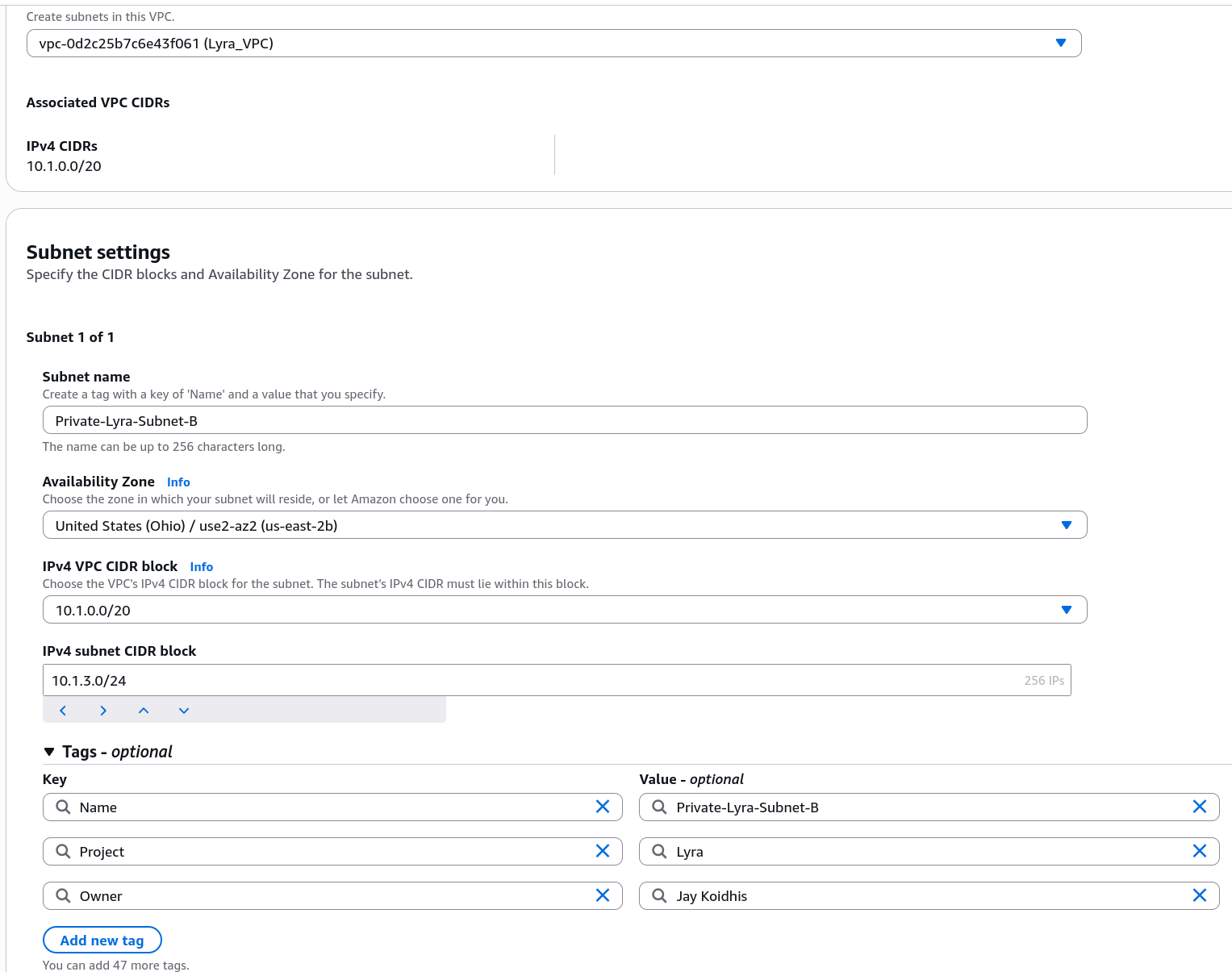Image resolution: width=1232 pixels, height=972 pixels.
Task: Click the down arrow under subnet CIDR
Action: tap(184, 711)
